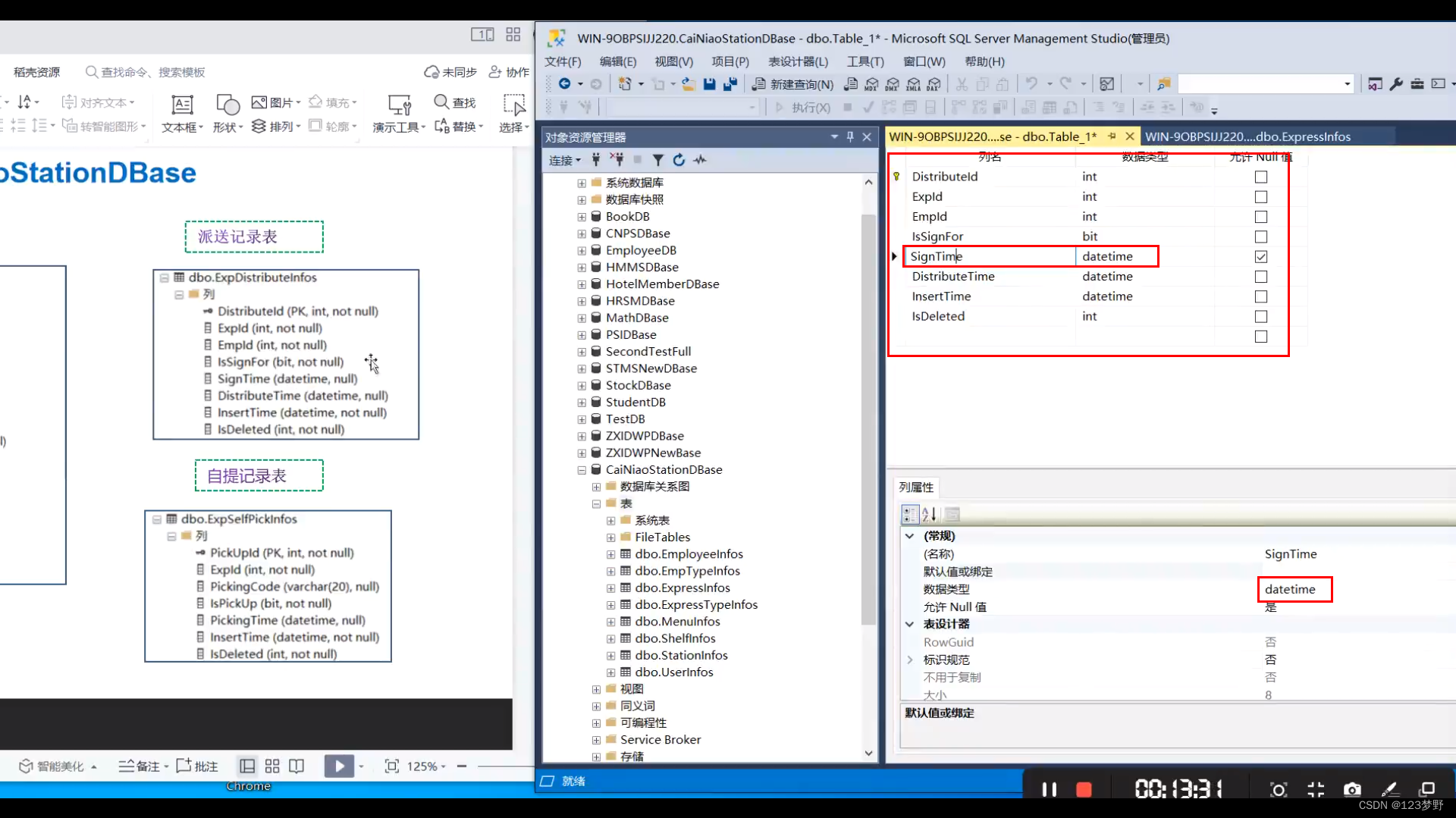Toggle Allow Nulls checkbox for ExpId

pos(1261,196)
